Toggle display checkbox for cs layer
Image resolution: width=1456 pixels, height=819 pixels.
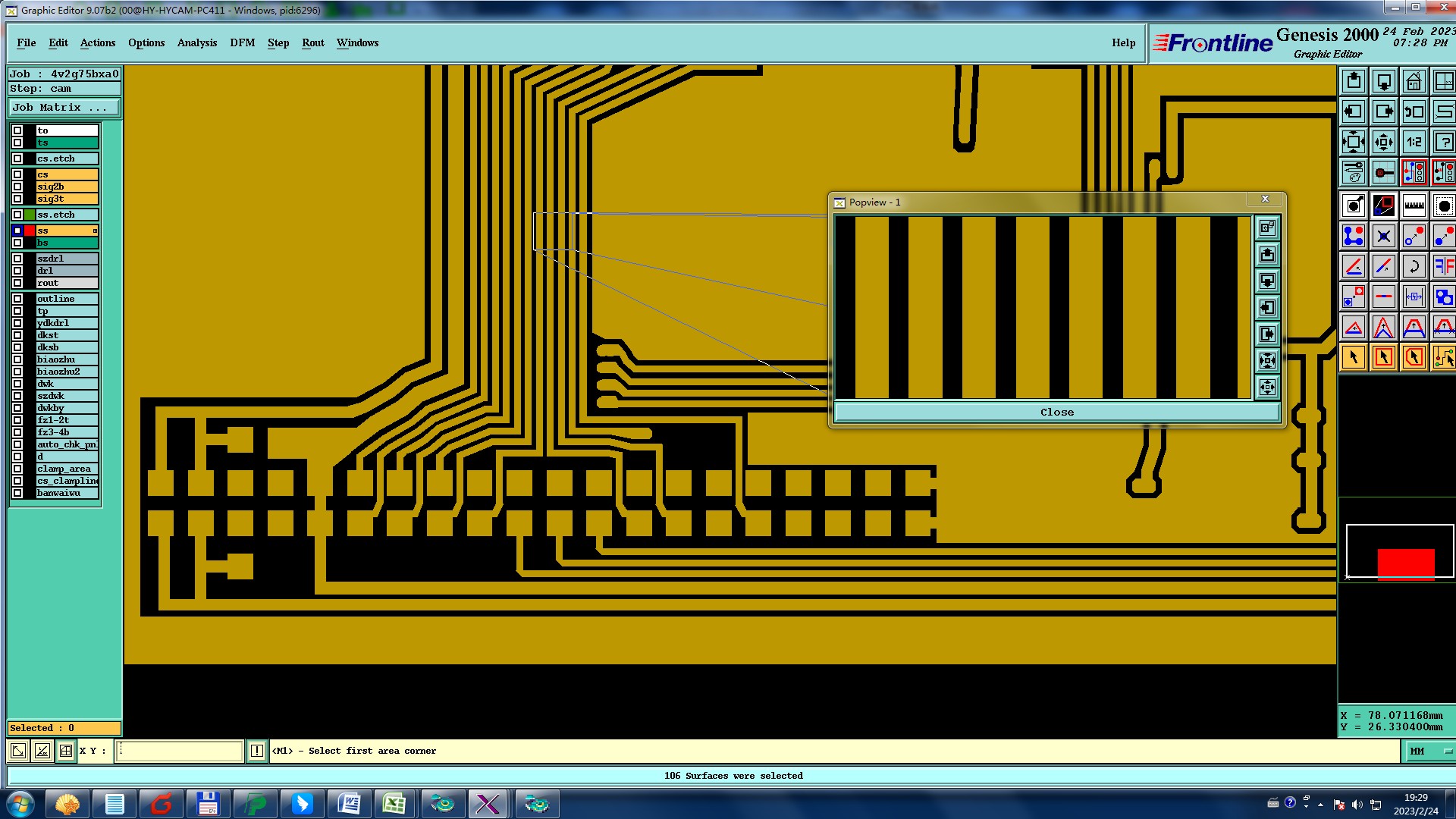click(17, 174)
